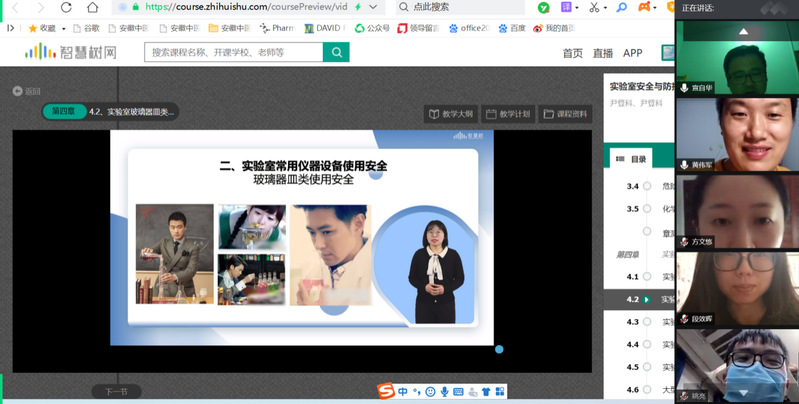Click the Sogou input method S logo
Viewport: 799px width, 404px height.
pyautogui.click(x=386, y=391)
